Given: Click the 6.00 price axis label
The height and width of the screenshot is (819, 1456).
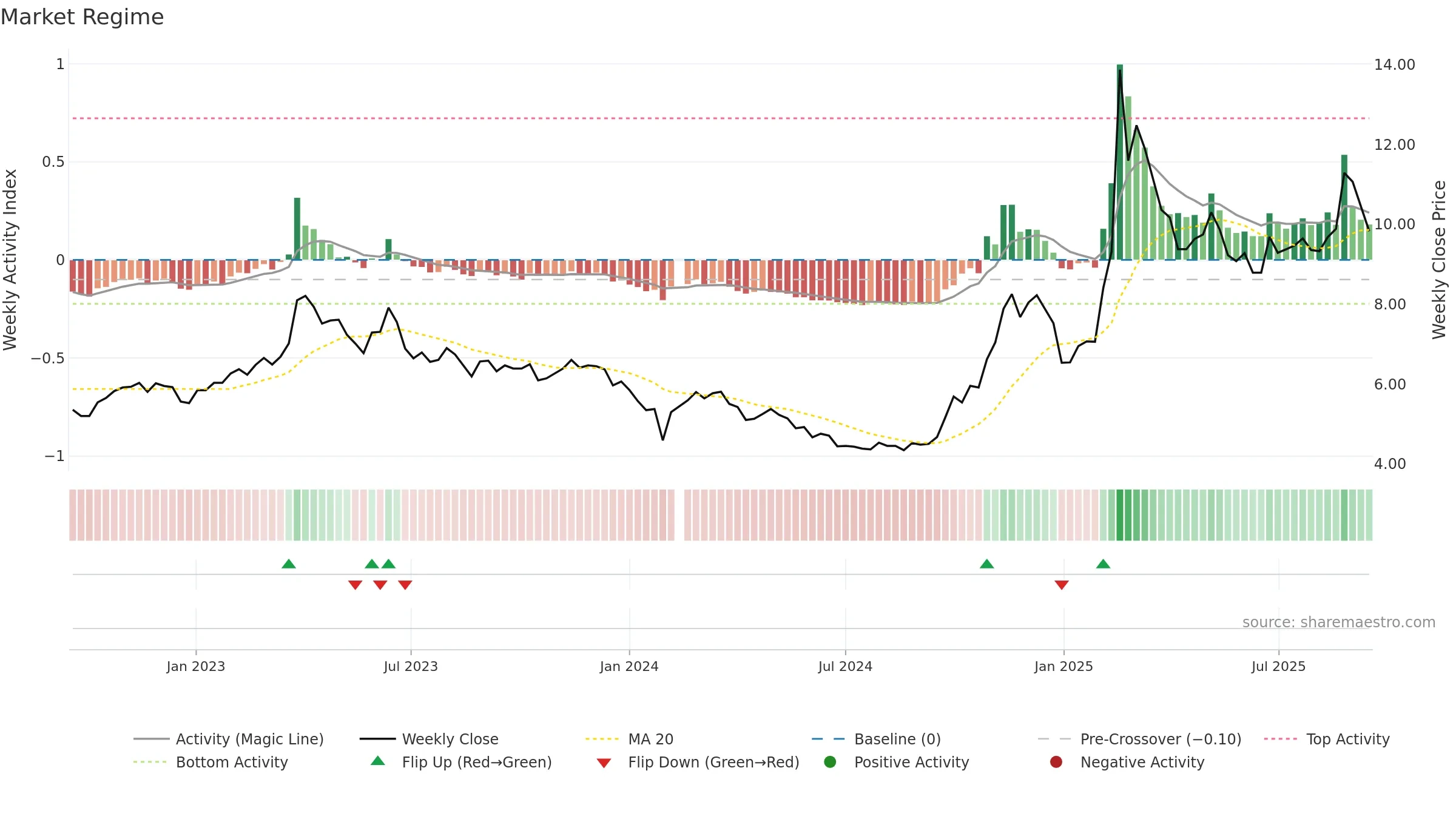Looking at the screenshot, I should tap(1390, 384).
